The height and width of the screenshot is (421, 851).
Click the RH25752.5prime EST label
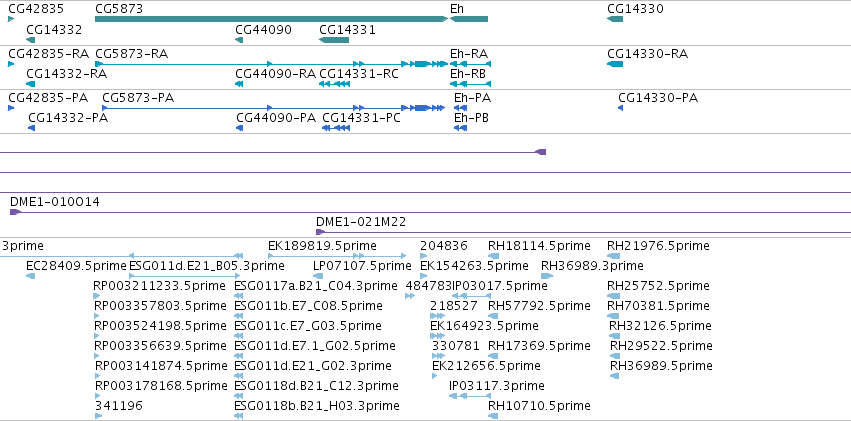click(658, 286)
